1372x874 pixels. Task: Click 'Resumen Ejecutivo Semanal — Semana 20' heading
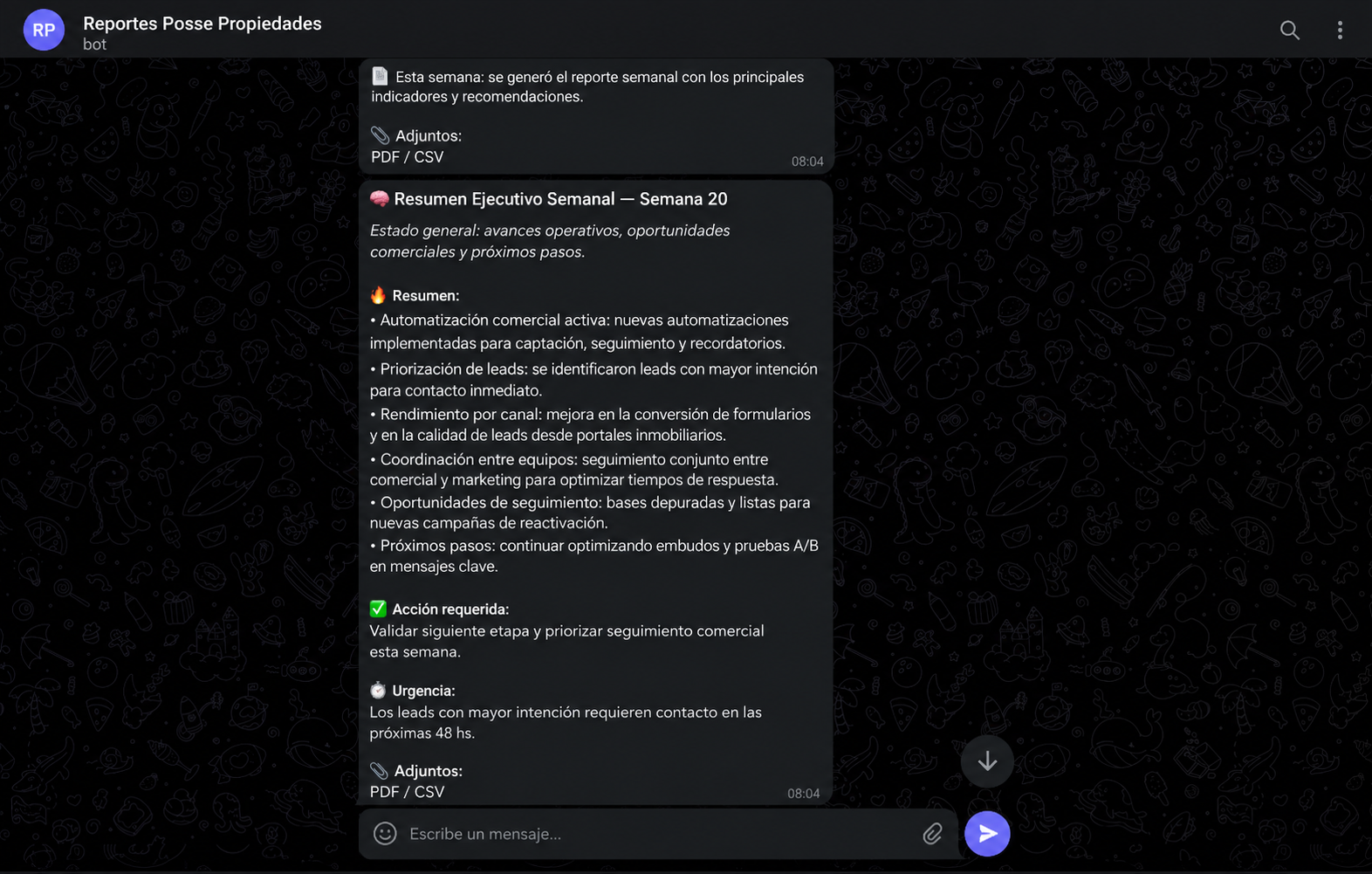[560, 199]
